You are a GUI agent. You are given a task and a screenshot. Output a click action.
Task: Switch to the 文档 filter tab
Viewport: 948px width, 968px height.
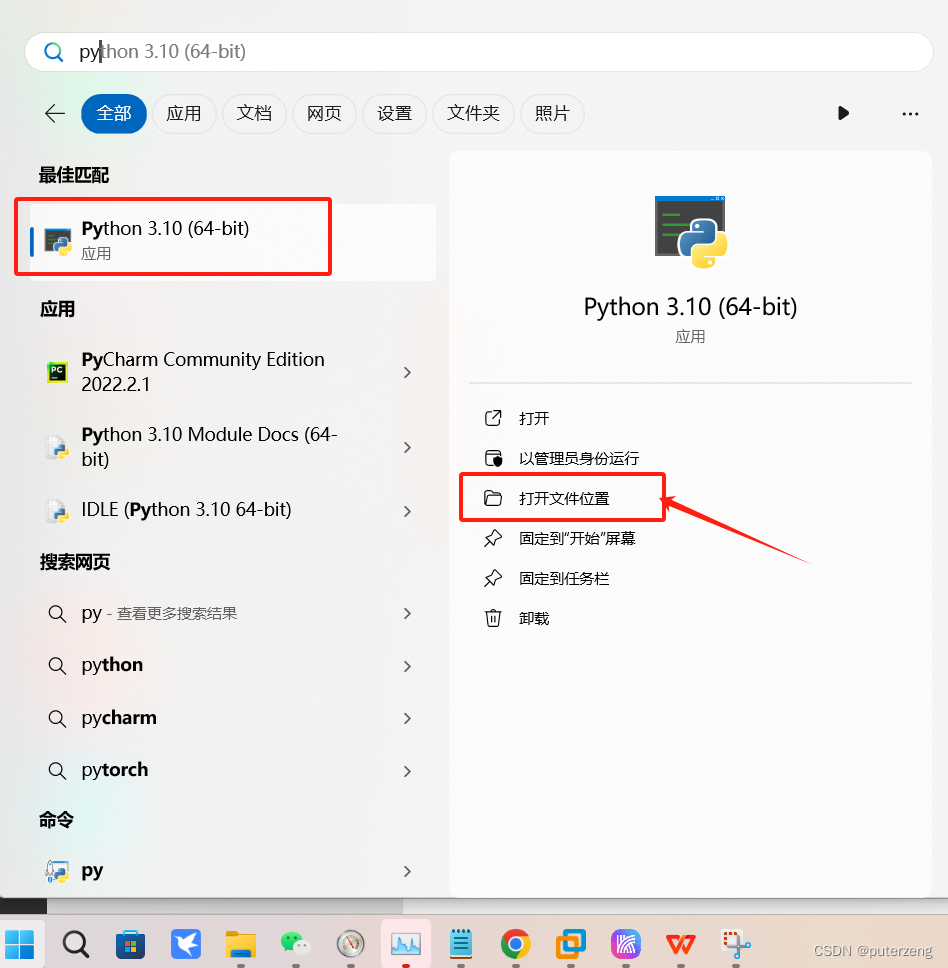point(254,114)
